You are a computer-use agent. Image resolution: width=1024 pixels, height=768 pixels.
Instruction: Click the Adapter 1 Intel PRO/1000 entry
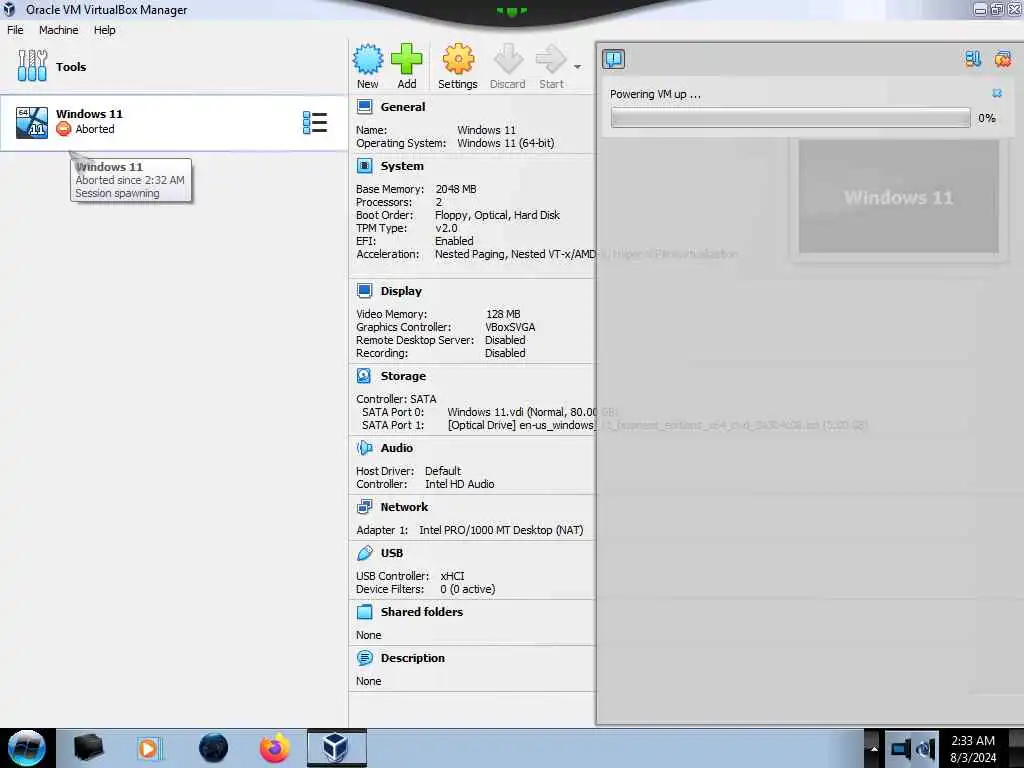click(x=501, y=530)
